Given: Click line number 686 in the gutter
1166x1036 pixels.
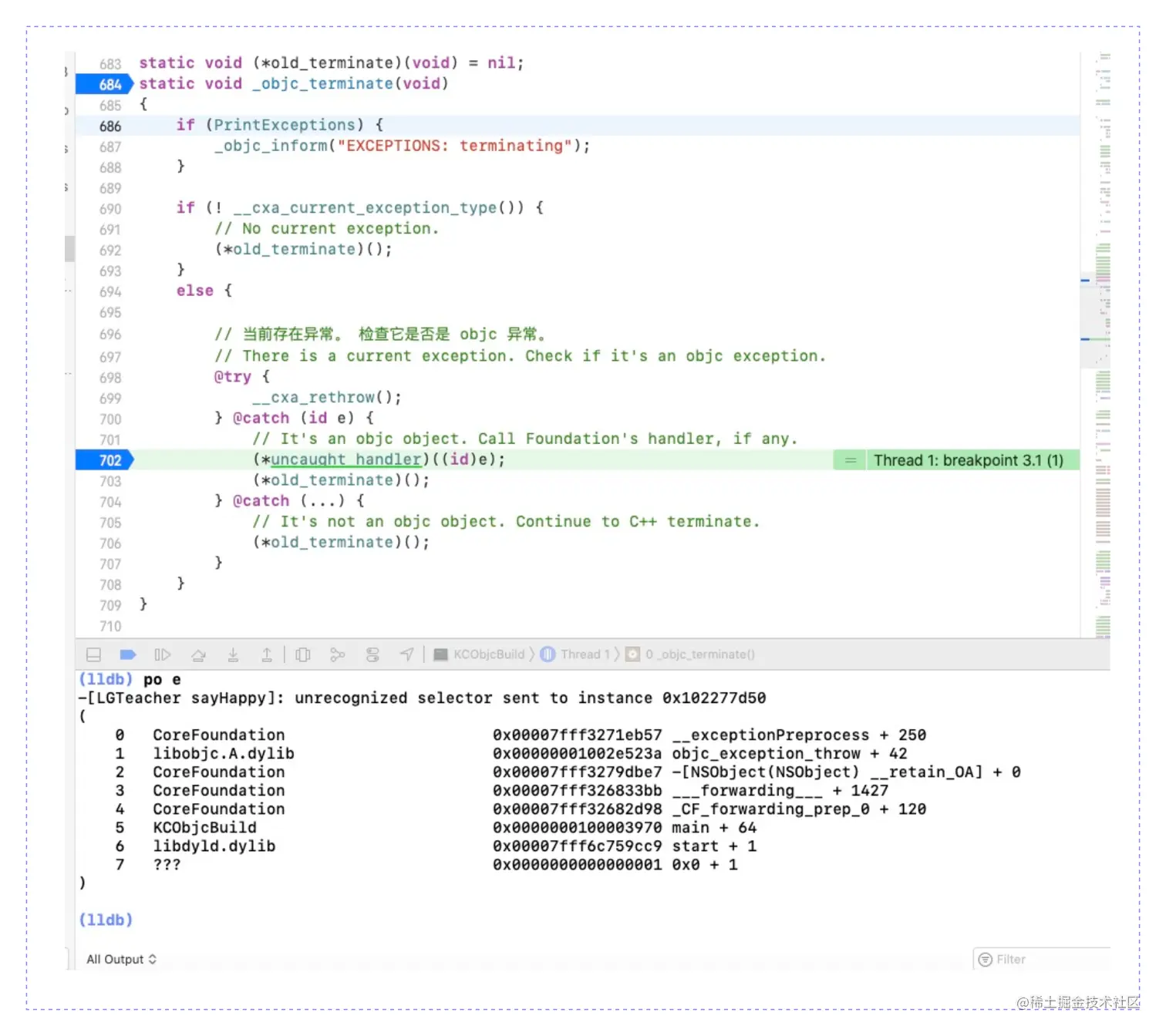Looking at the screenshot, I should (x=110, y=126).
